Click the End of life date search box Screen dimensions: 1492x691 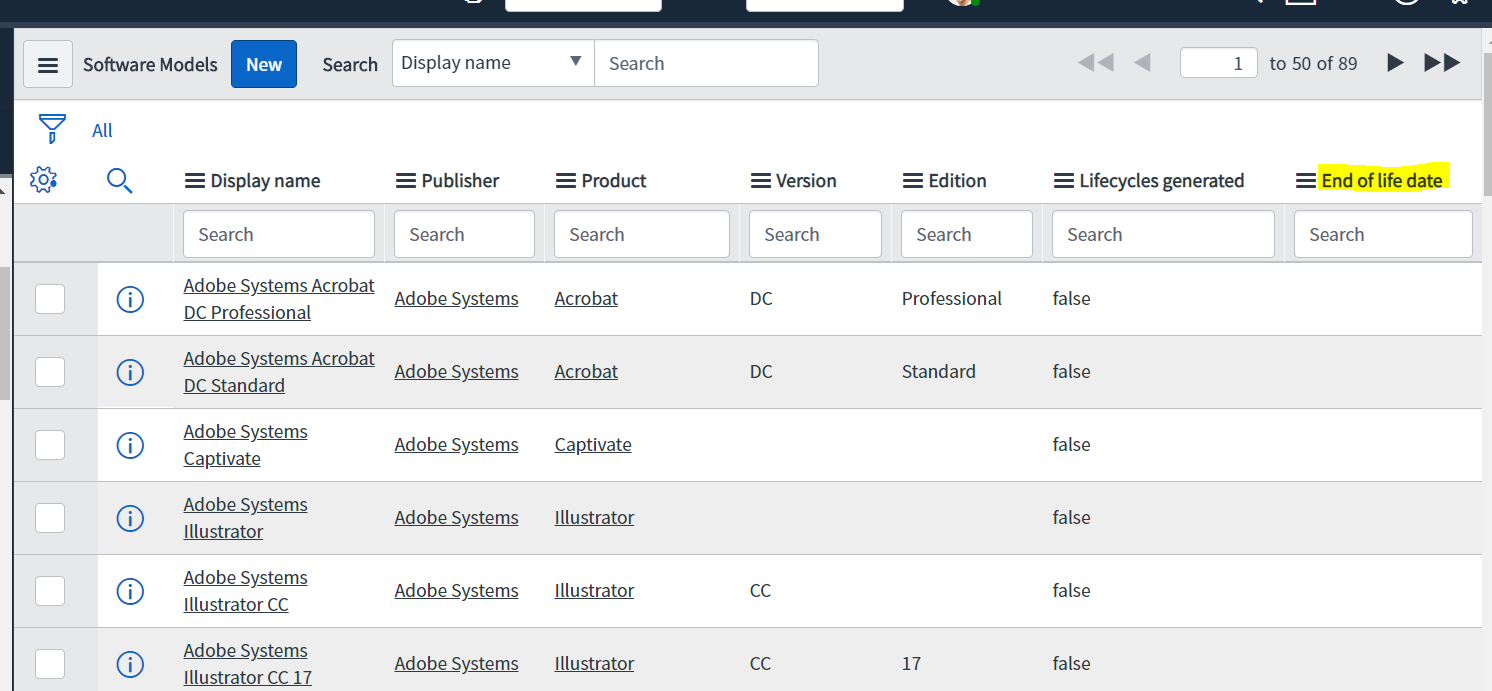point(1383,234)
